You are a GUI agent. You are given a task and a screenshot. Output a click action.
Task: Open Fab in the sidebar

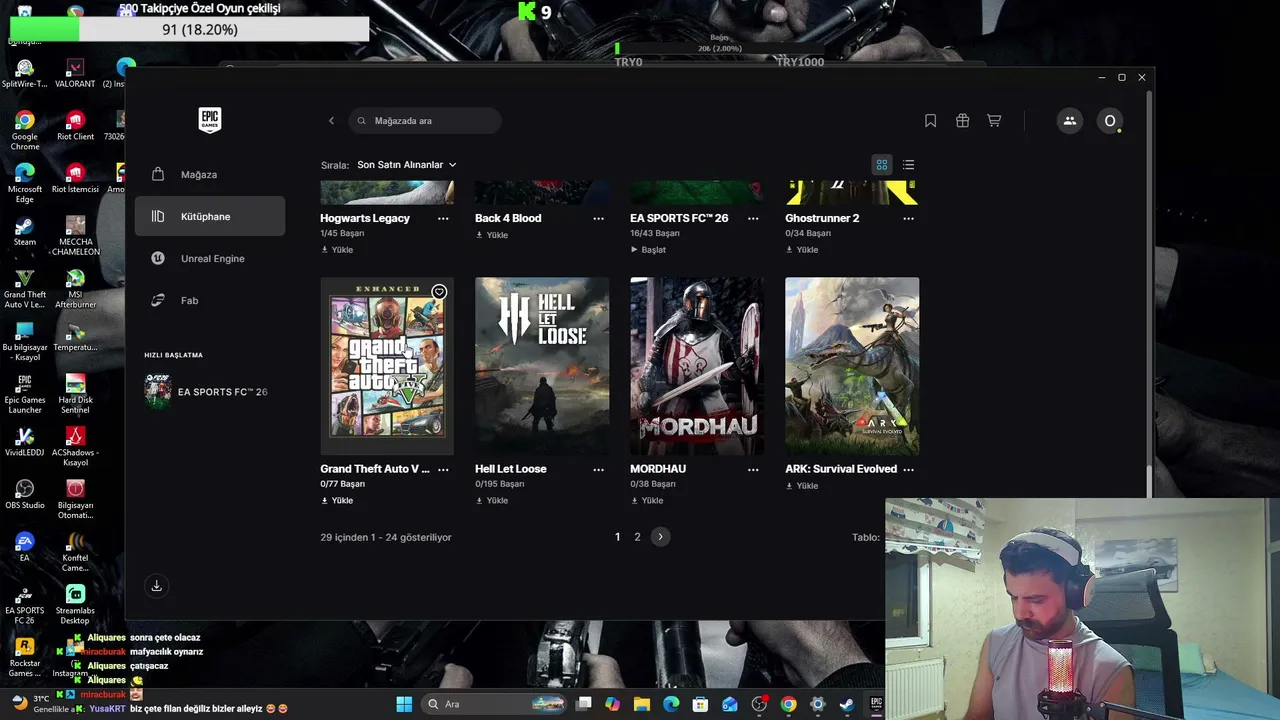[x=210, y=300]
